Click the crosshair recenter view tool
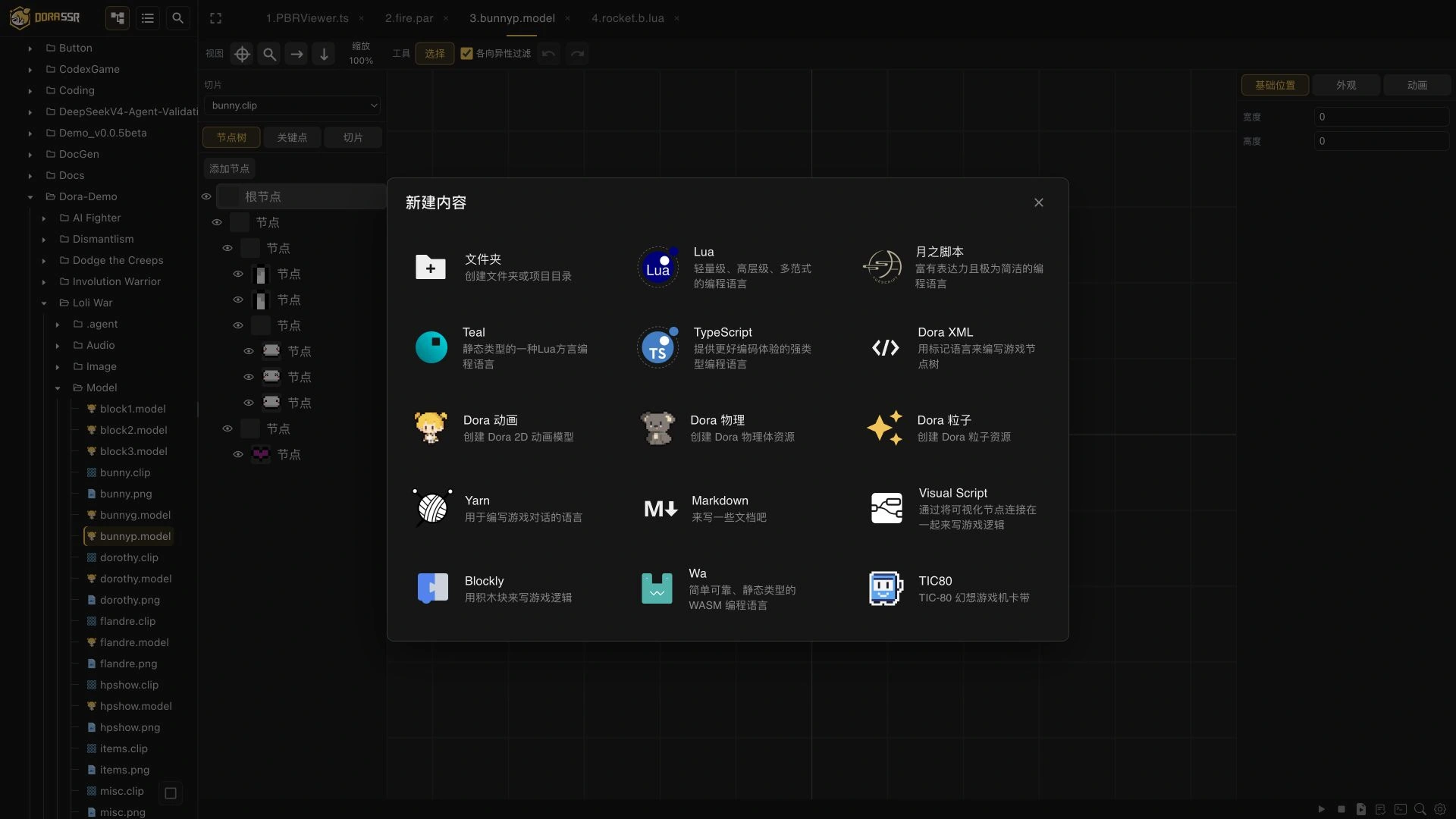Screen dimensions: 1456x819 [x=242, y=54]
